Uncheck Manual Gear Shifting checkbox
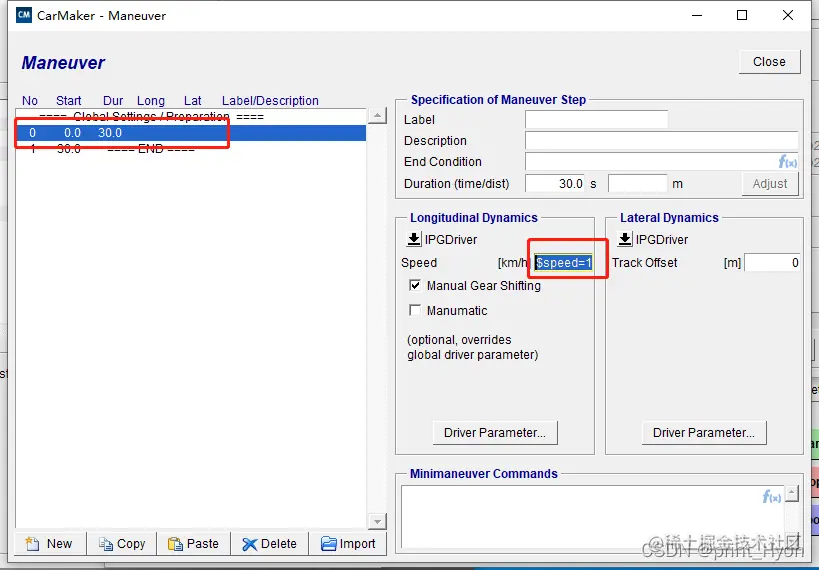Viewport: 819px width, 570px height. (x=415, y=285)
